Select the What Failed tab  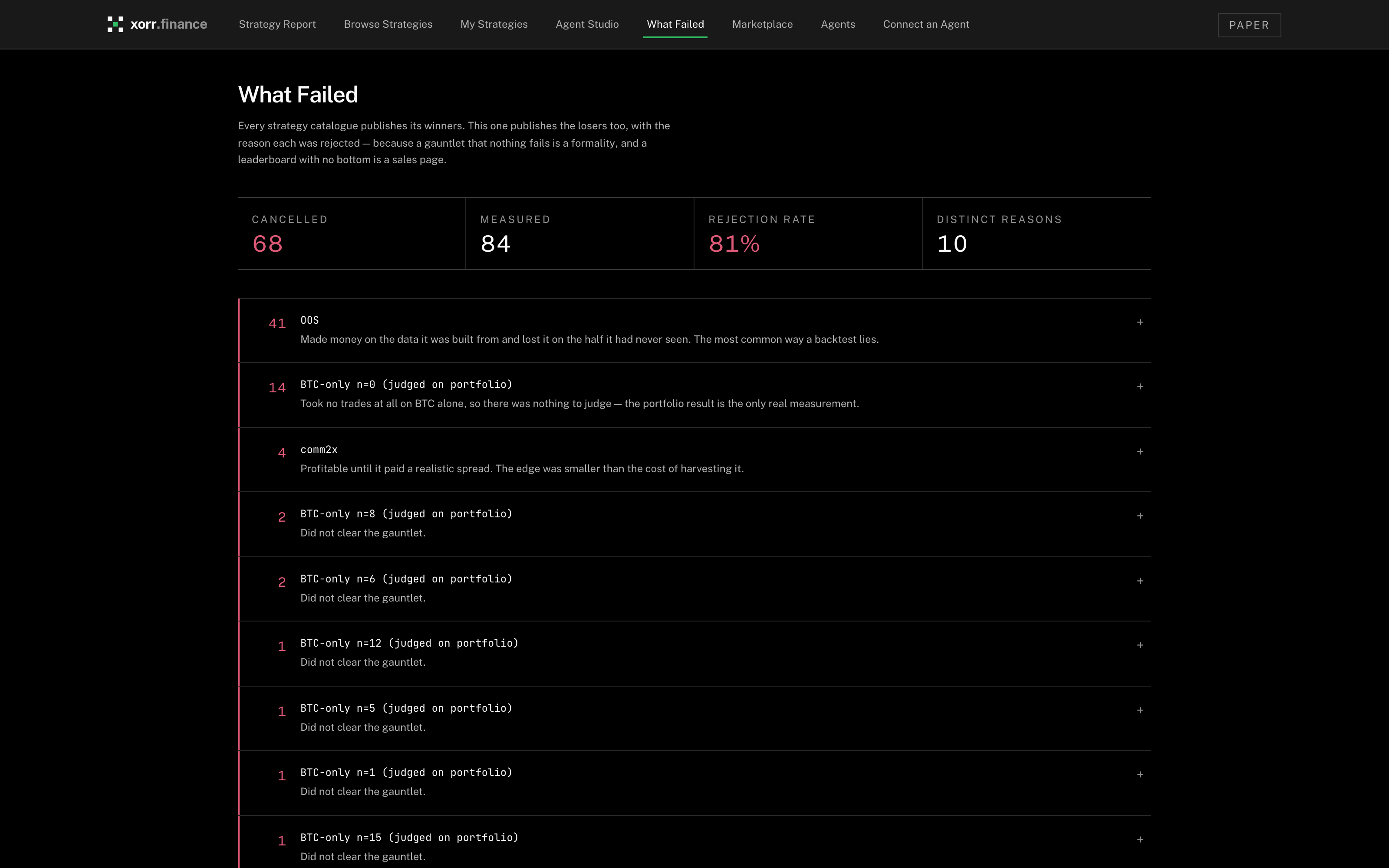(675, 24)
